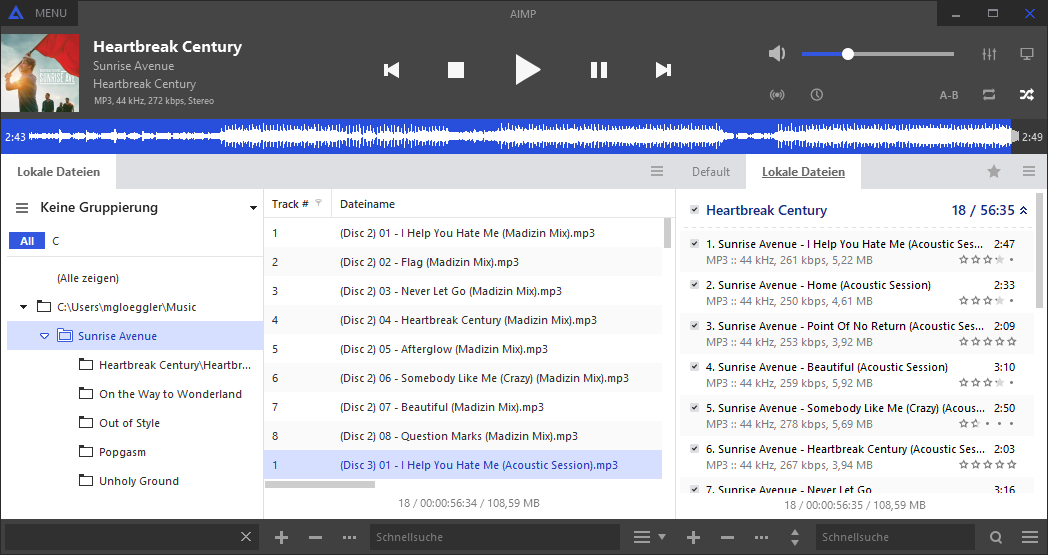
Task: Collapse the C:\Users\mgloeggler\Music tree node
Action: [x=24, y=307]
